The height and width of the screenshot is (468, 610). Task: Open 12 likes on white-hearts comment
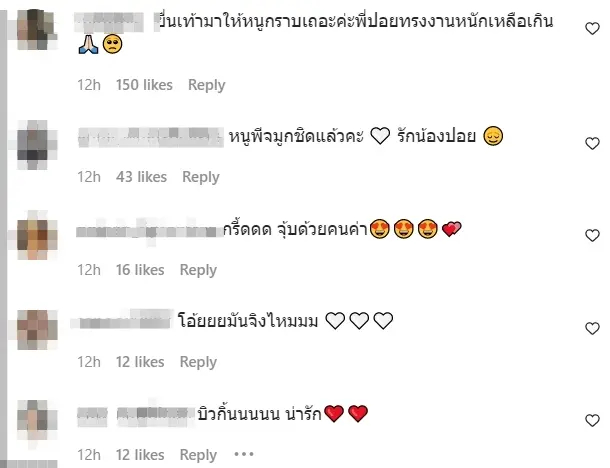140,362
